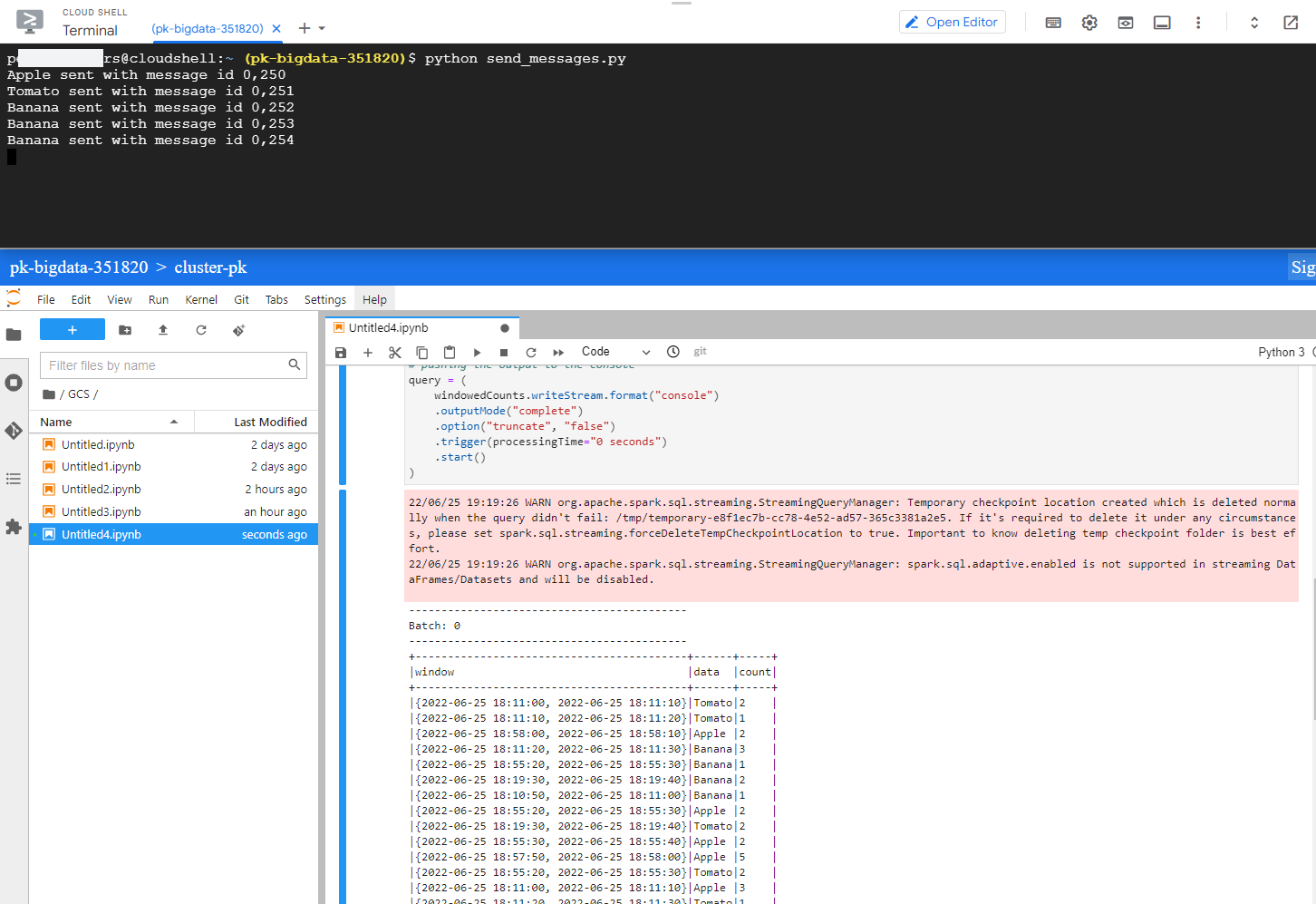1316x904 pixels.
Task: Stop the kernel with the square icon
Action: [504, 352]
